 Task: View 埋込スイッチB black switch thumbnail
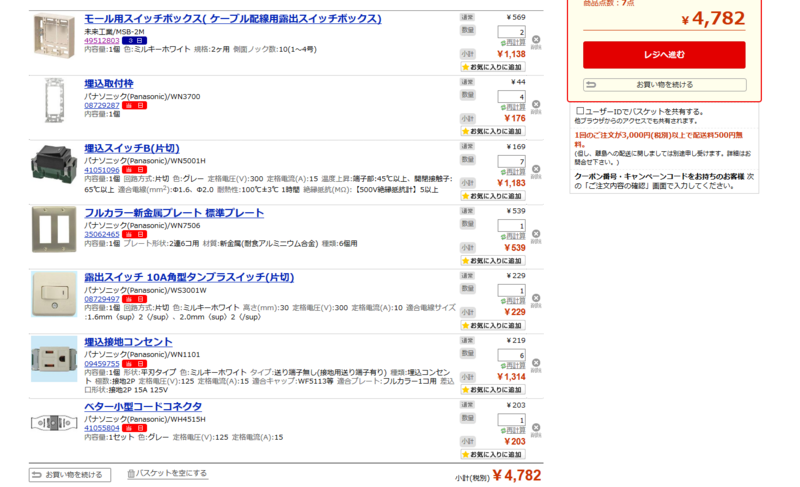[x=54, y=164]
